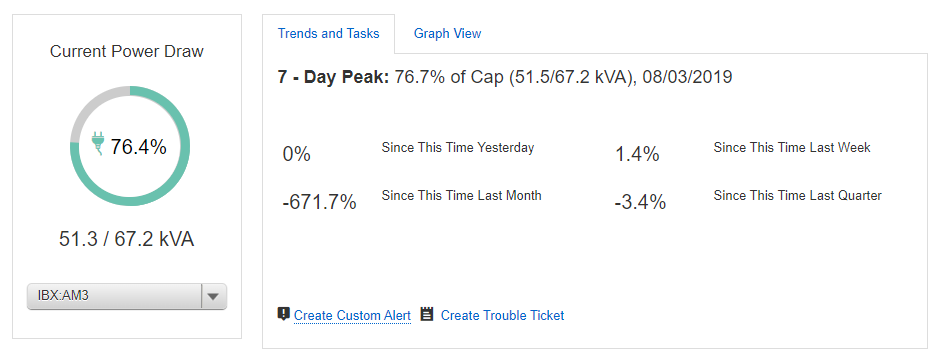
Task: Click the power plug icon in gauge
Action: pos(98,145)
